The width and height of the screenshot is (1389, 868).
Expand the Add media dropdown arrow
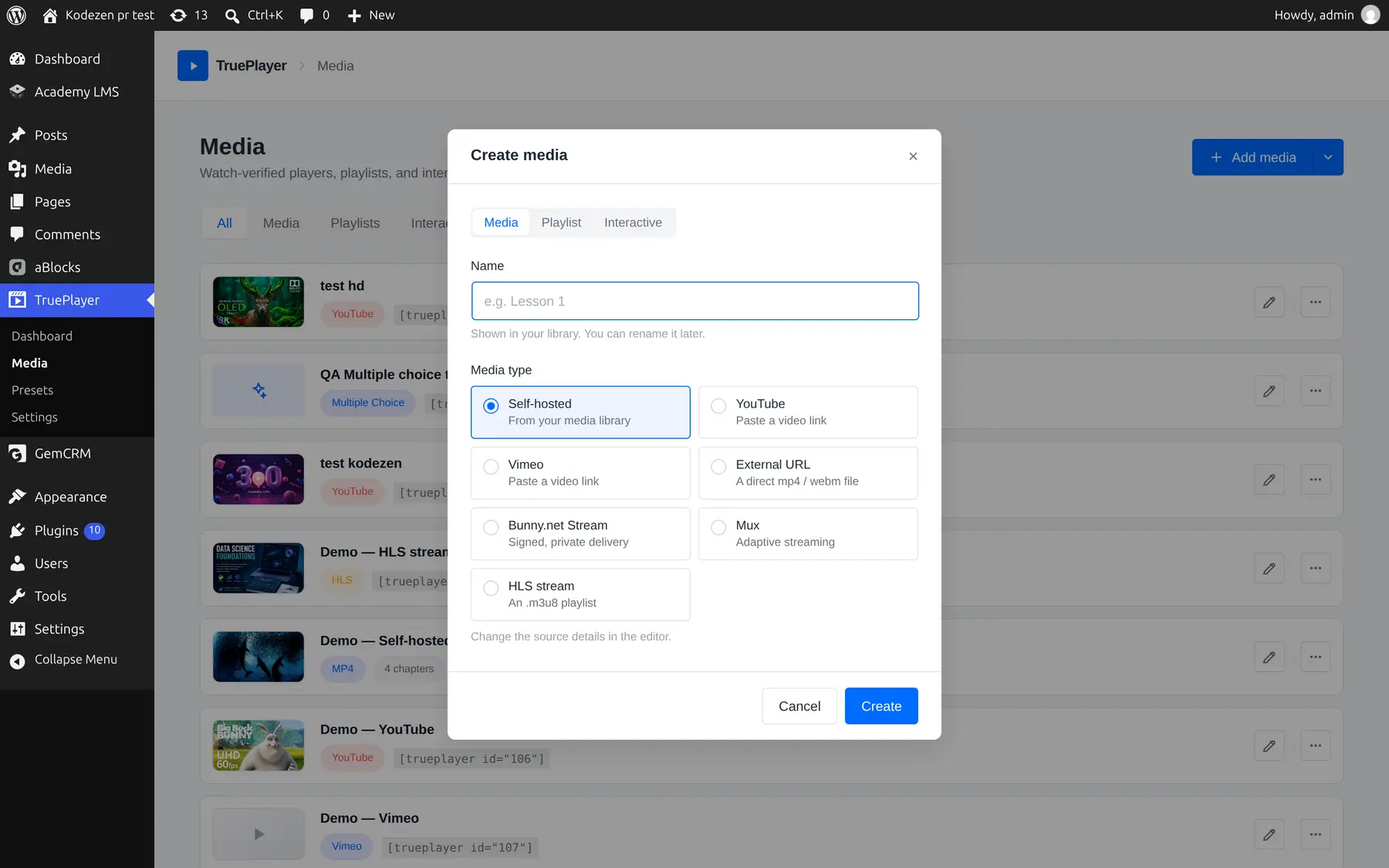[1328, 157]
